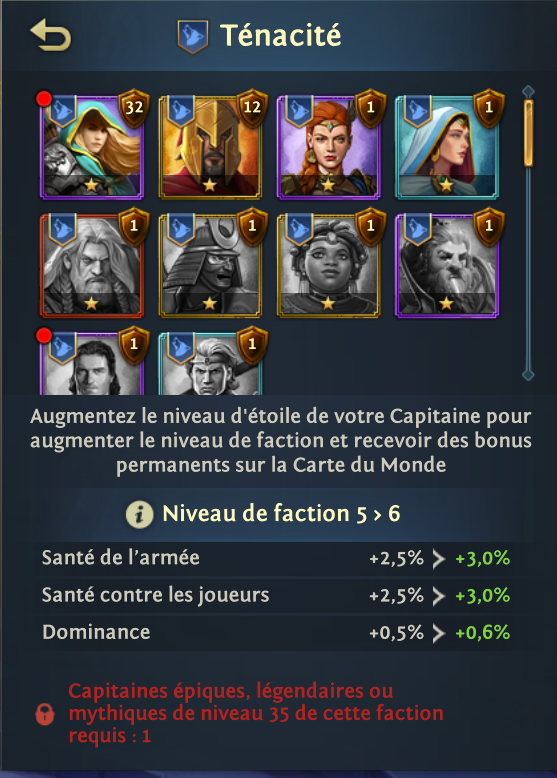
Task: Click the Santé de l'armée bonus row
Action: (277, 559)
